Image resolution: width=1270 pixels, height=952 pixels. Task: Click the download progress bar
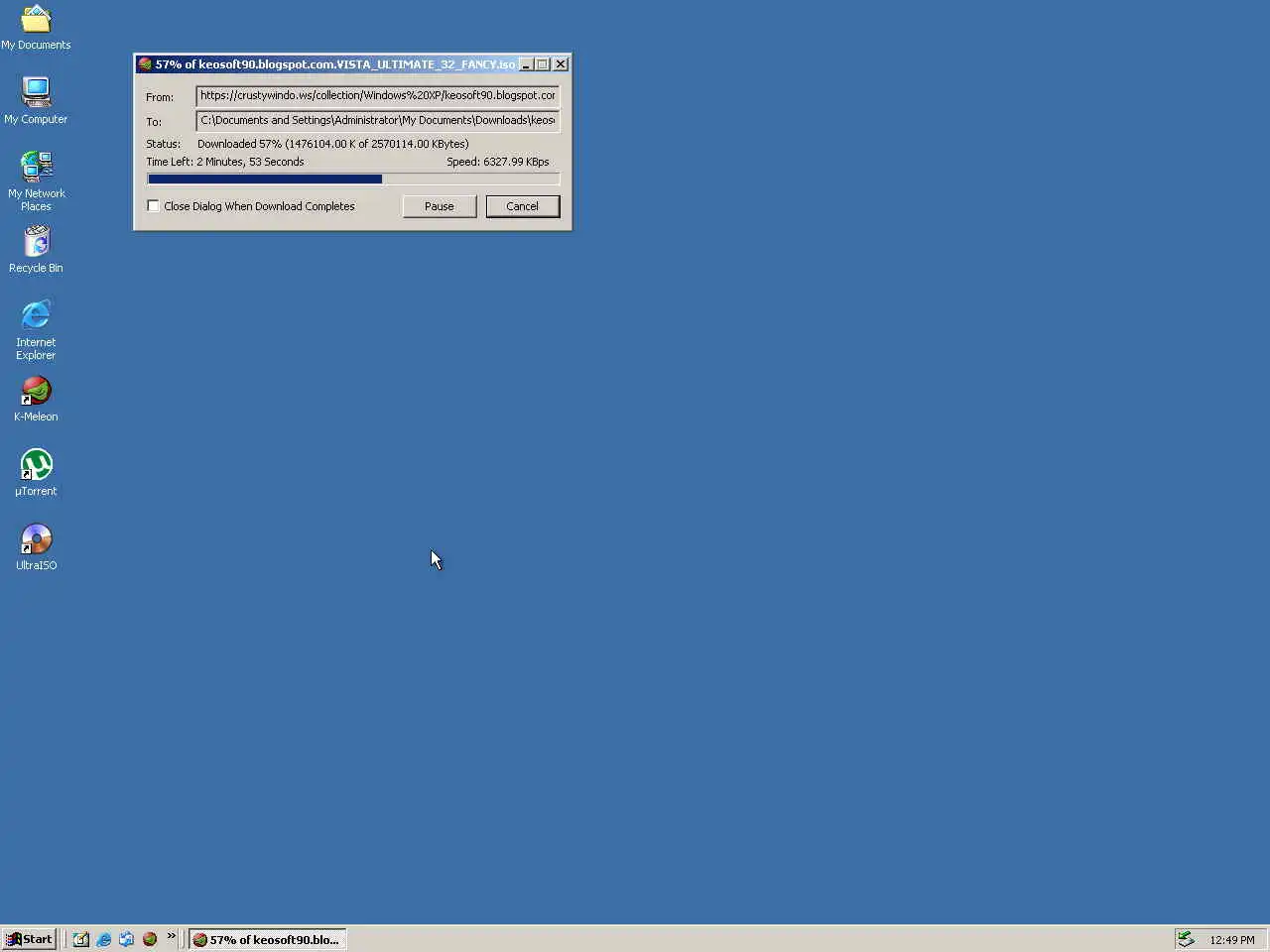point(353,179)
